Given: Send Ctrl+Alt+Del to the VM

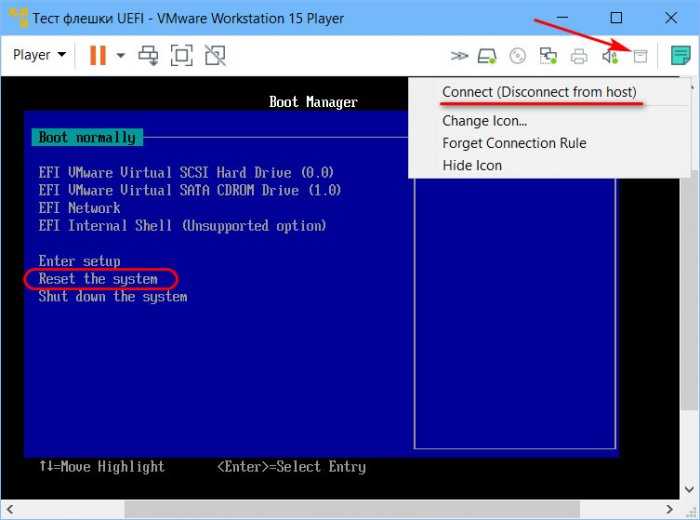Looking at the screenshot, I should pyautogui.click(x=148, y=55).
